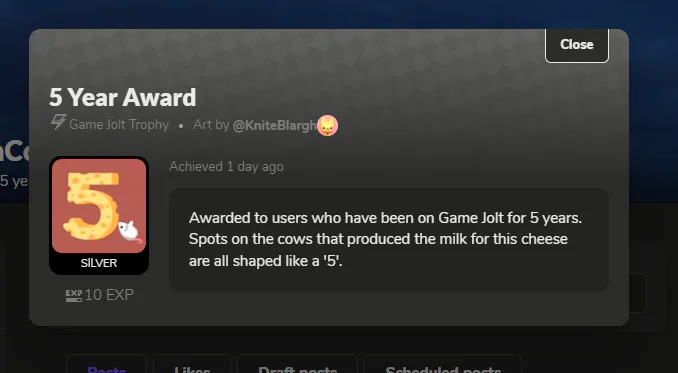Click KniteBlargh's pink cat avatar

(327, 125)
